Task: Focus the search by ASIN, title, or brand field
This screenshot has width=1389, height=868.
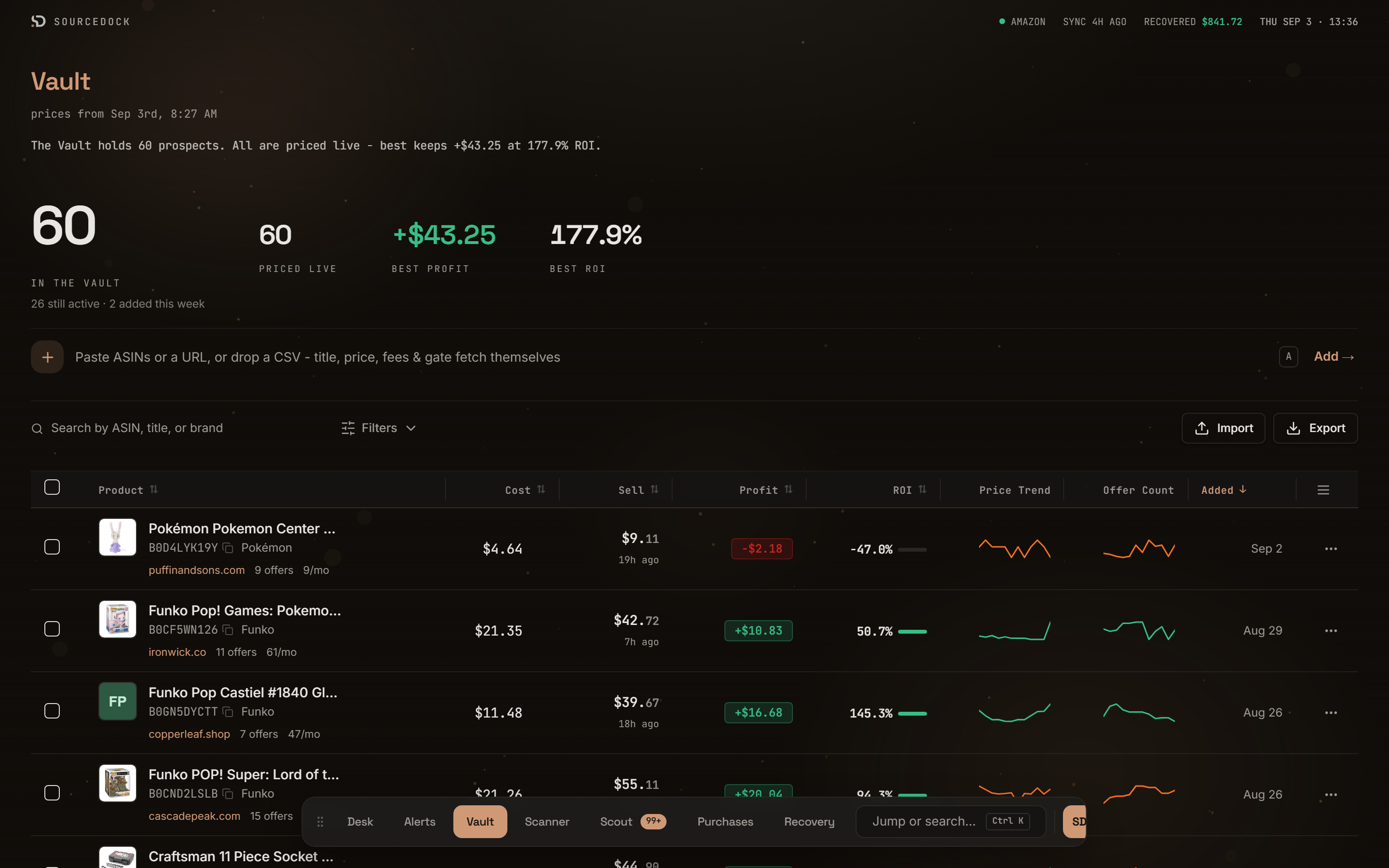Action: tap(178, 428)
